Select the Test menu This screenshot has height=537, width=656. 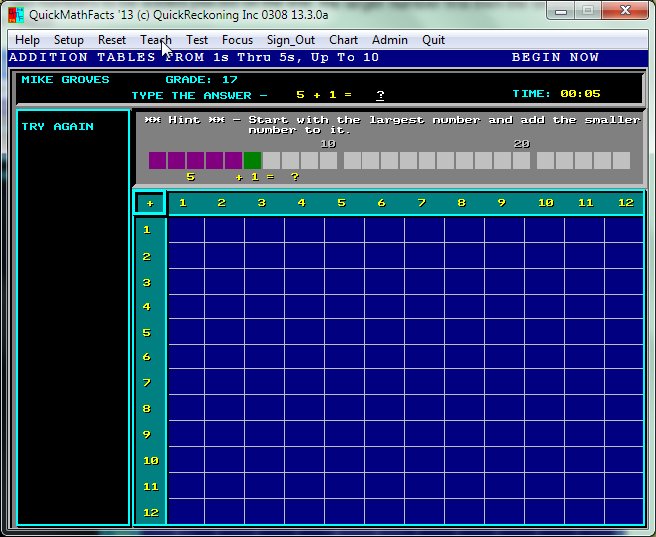pyautogui.click(x=197, y=40)
